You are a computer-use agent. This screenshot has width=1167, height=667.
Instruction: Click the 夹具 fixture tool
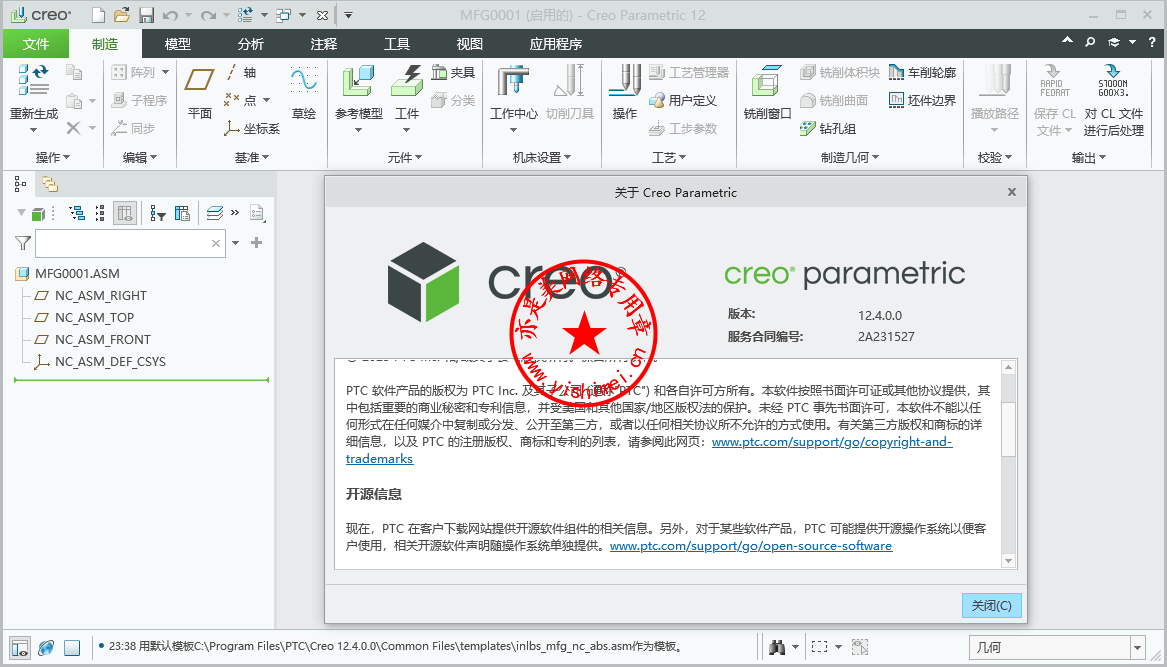pos(453,72)
